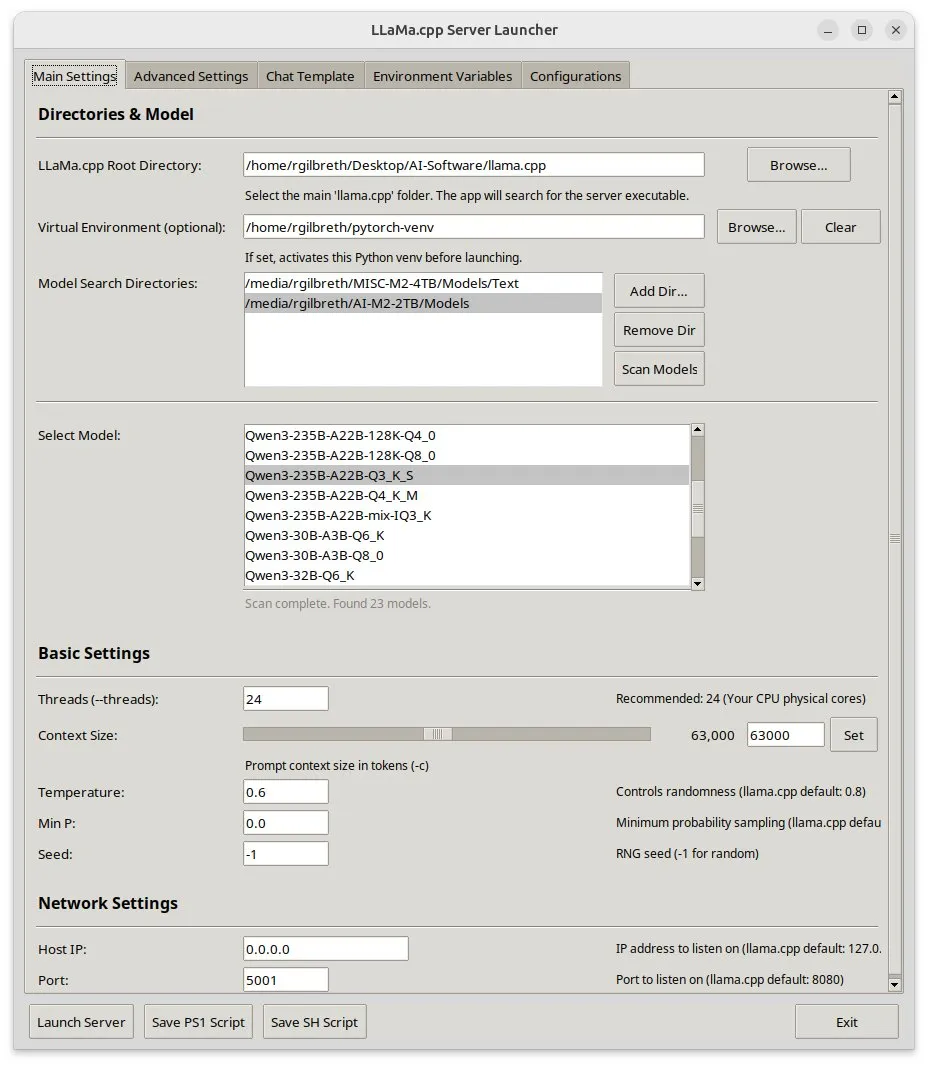
Task: Click the Threads input field
Action: point(286,698)
